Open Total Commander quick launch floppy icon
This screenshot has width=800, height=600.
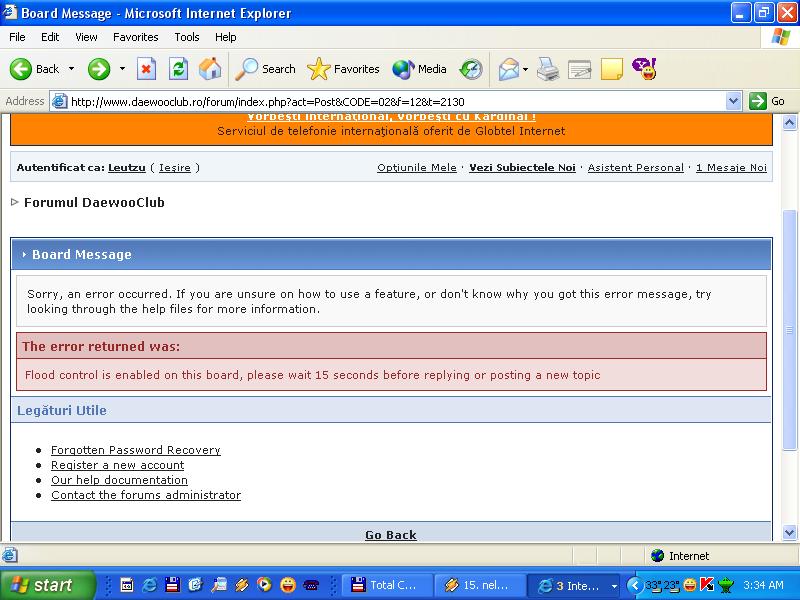(x=172, y=585)
